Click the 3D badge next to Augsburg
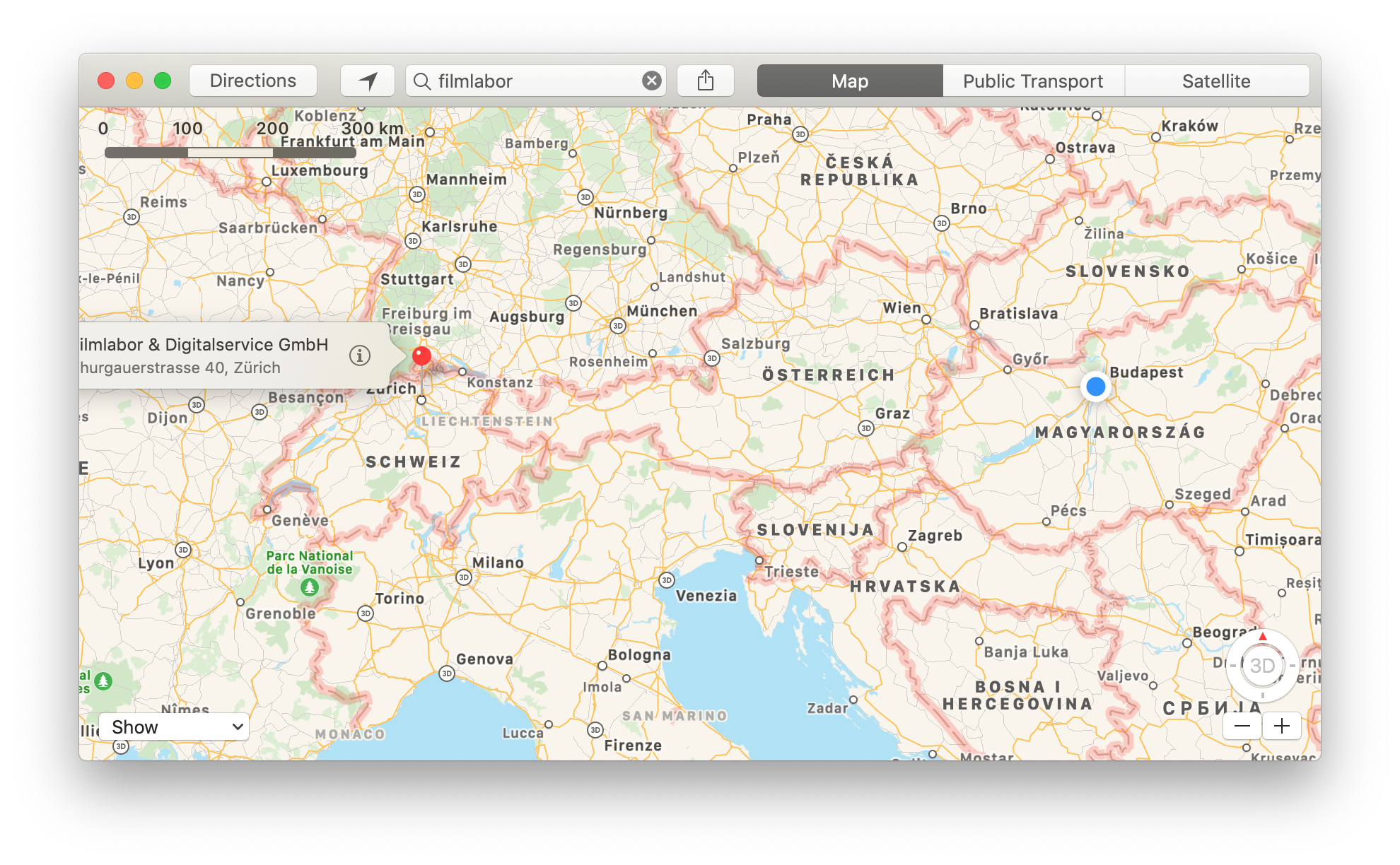Image resolution: width=1400 pixels, height=865 pixels. [573, 303]
